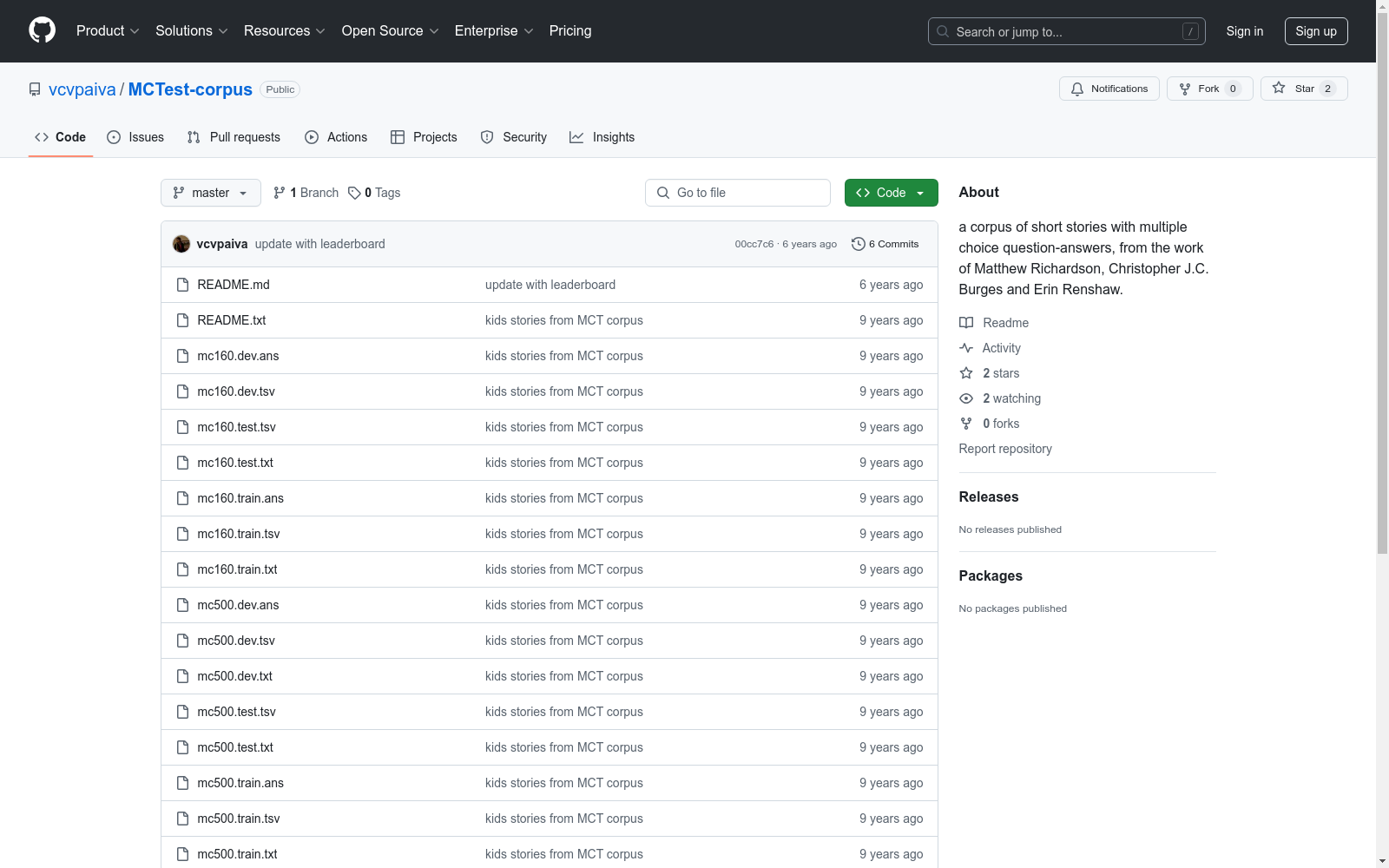This screenshot has width=1389, height=868.
Task: Expand the Solutions menu
Action: (192, 30)
